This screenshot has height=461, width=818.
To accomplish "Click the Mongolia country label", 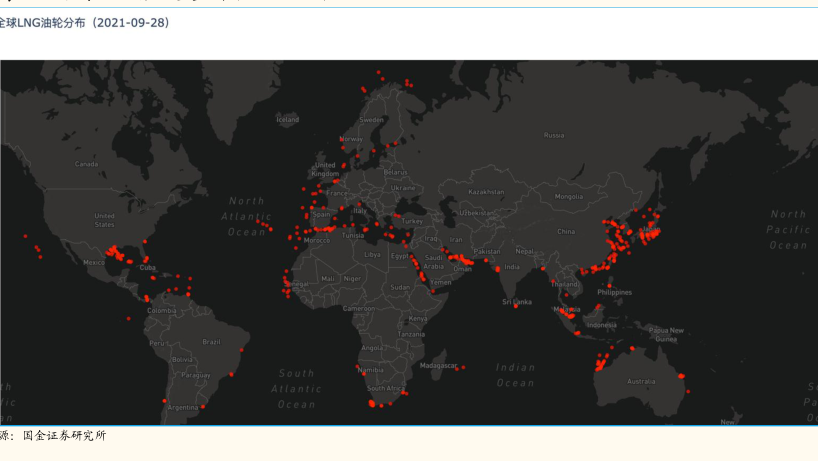I will click(569, 196).
